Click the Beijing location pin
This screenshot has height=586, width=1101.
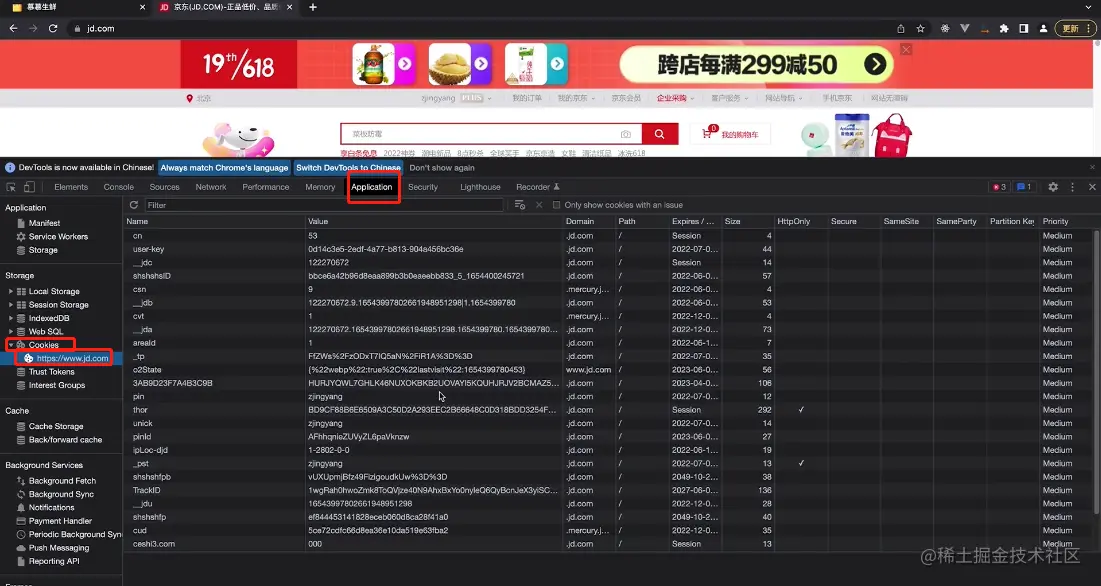tap(190, 99)
